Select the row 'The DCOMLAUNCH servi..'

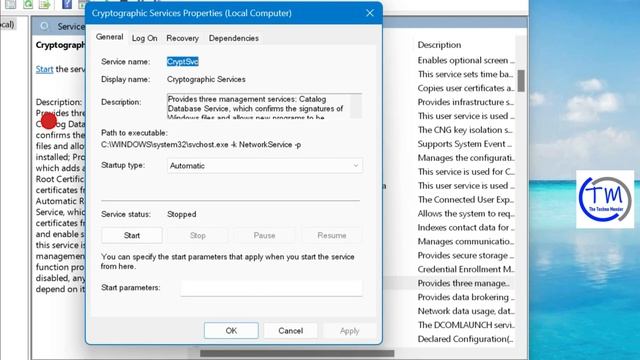pos(465,325)
